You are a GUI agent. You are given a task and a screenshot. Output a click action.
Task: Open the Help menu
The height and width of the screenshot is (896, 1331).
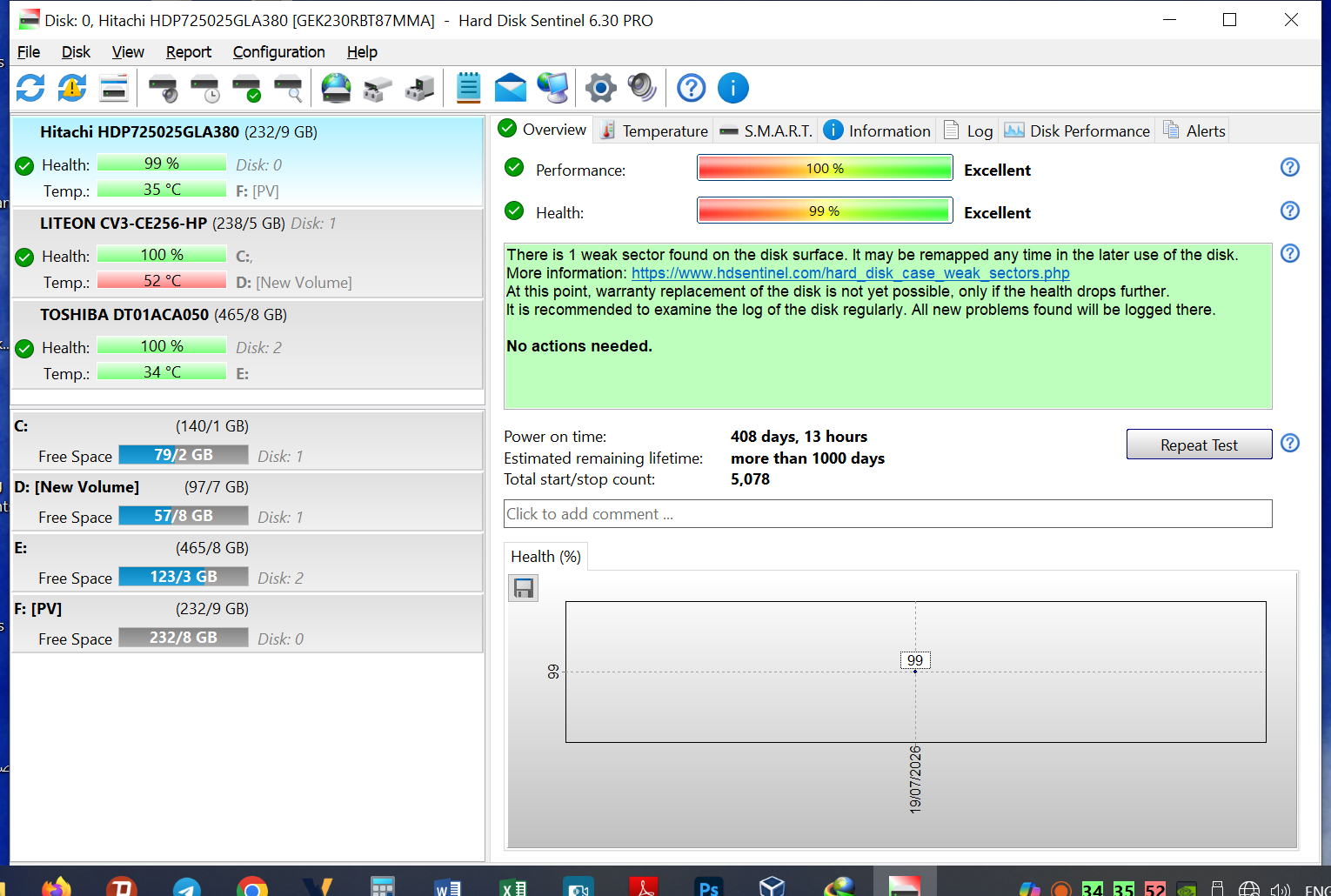coord(362,52)
